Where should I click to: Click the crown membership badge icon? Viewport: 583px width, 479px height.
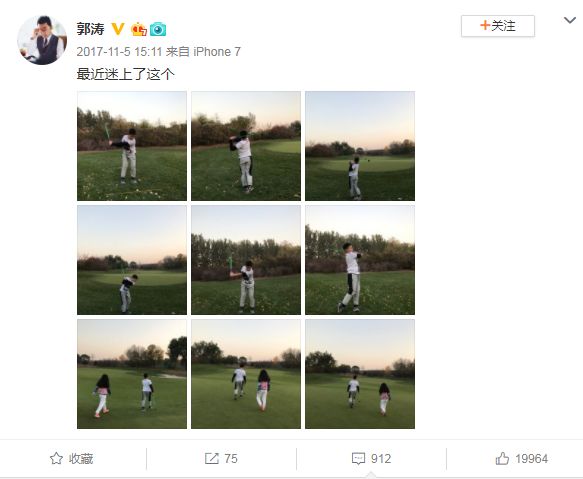[x=139, y=29]
